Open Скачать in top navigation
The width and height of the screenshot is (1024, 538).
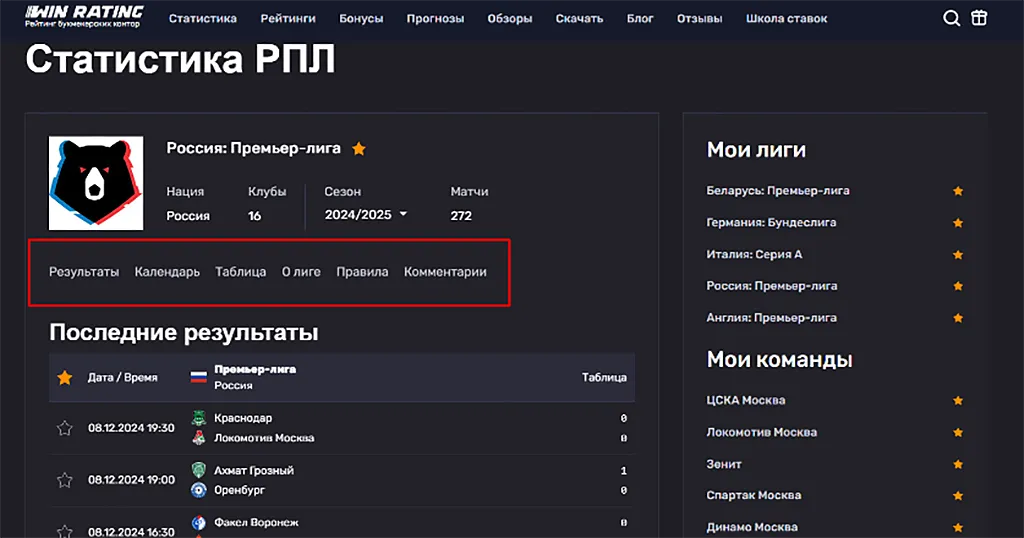579,18
